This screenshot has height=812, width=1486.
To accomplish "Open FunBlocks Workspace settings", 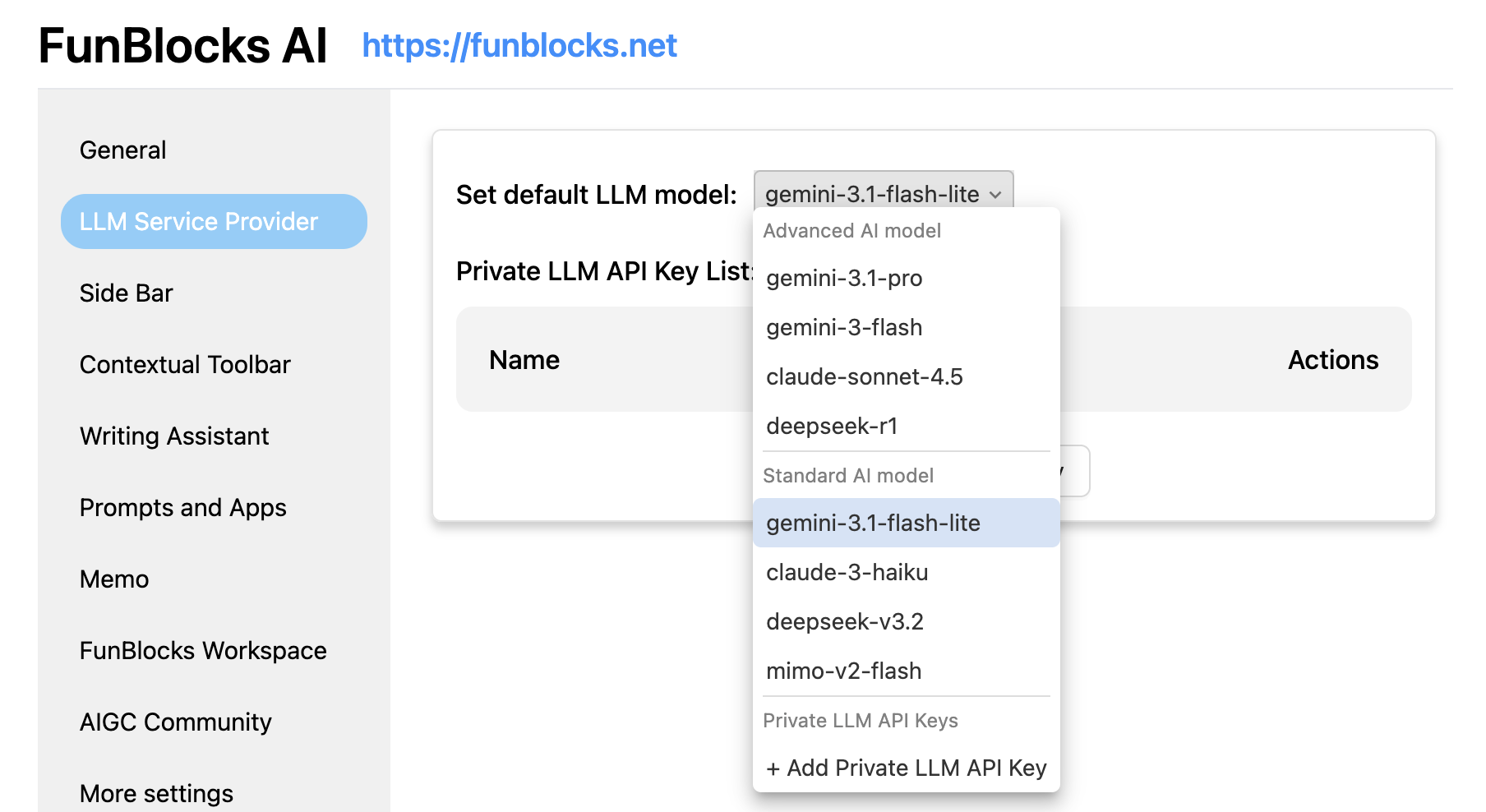I will click(x=202, y=650).
